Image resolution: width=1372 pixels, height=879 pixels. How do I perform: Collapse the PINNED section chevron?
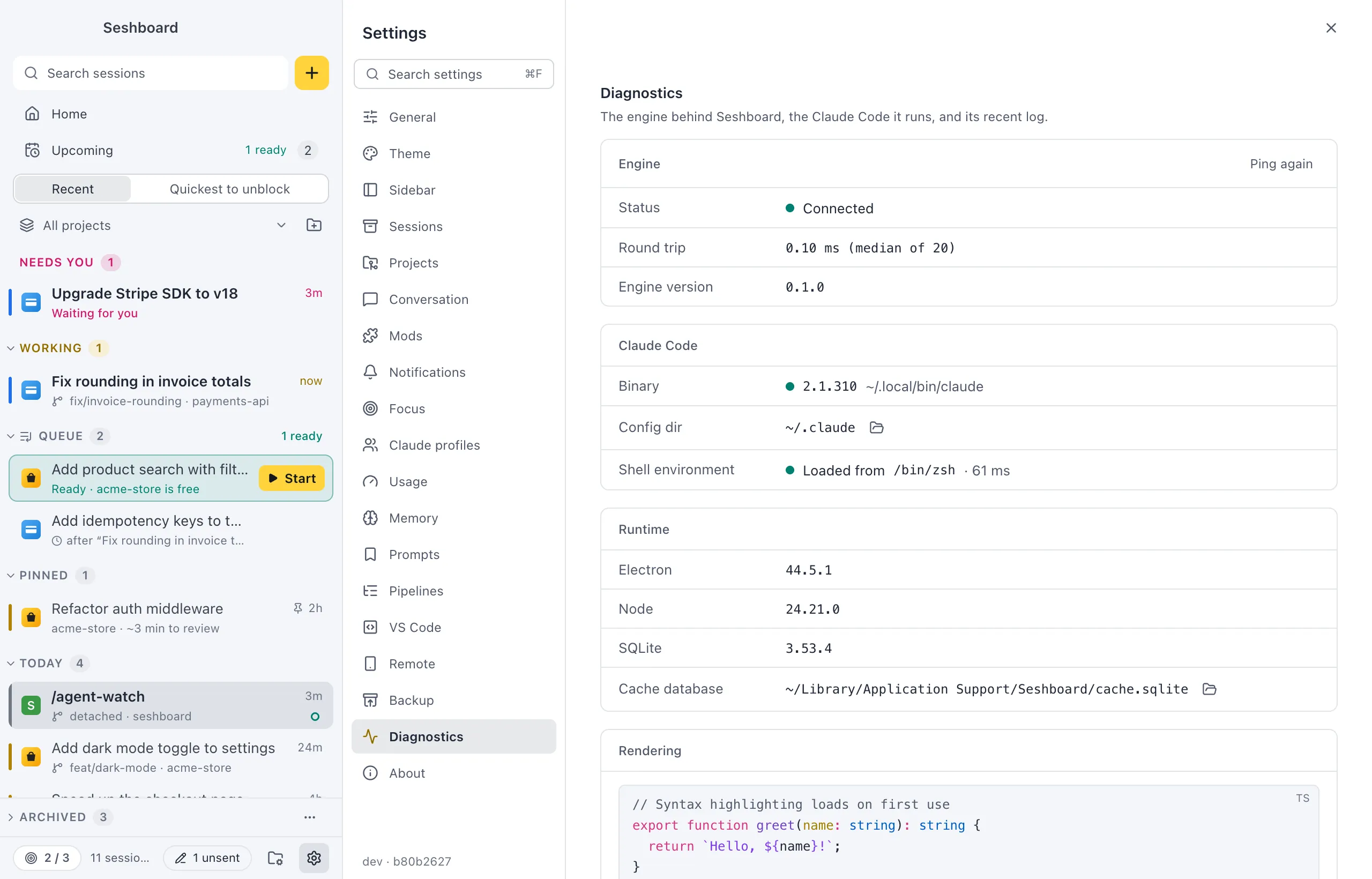tap(10, 575)
